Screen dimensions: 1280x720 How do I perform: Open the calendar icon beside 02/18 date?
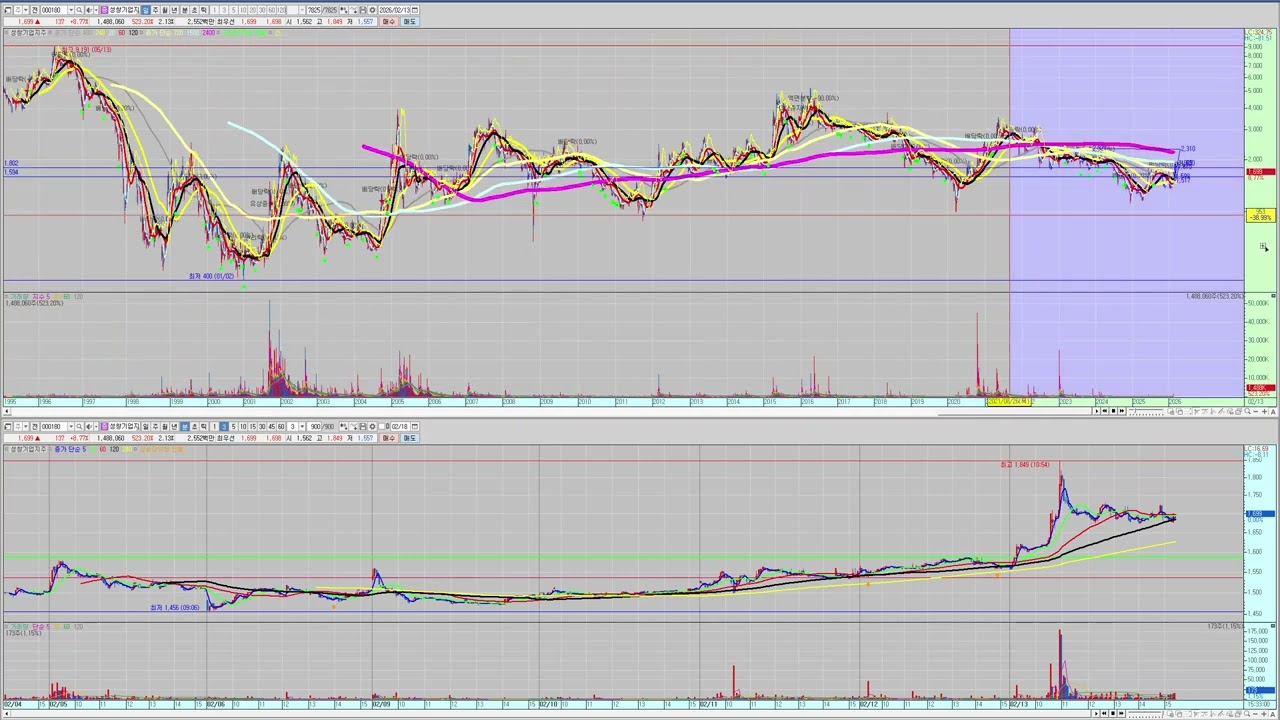[x=415, y=427]
